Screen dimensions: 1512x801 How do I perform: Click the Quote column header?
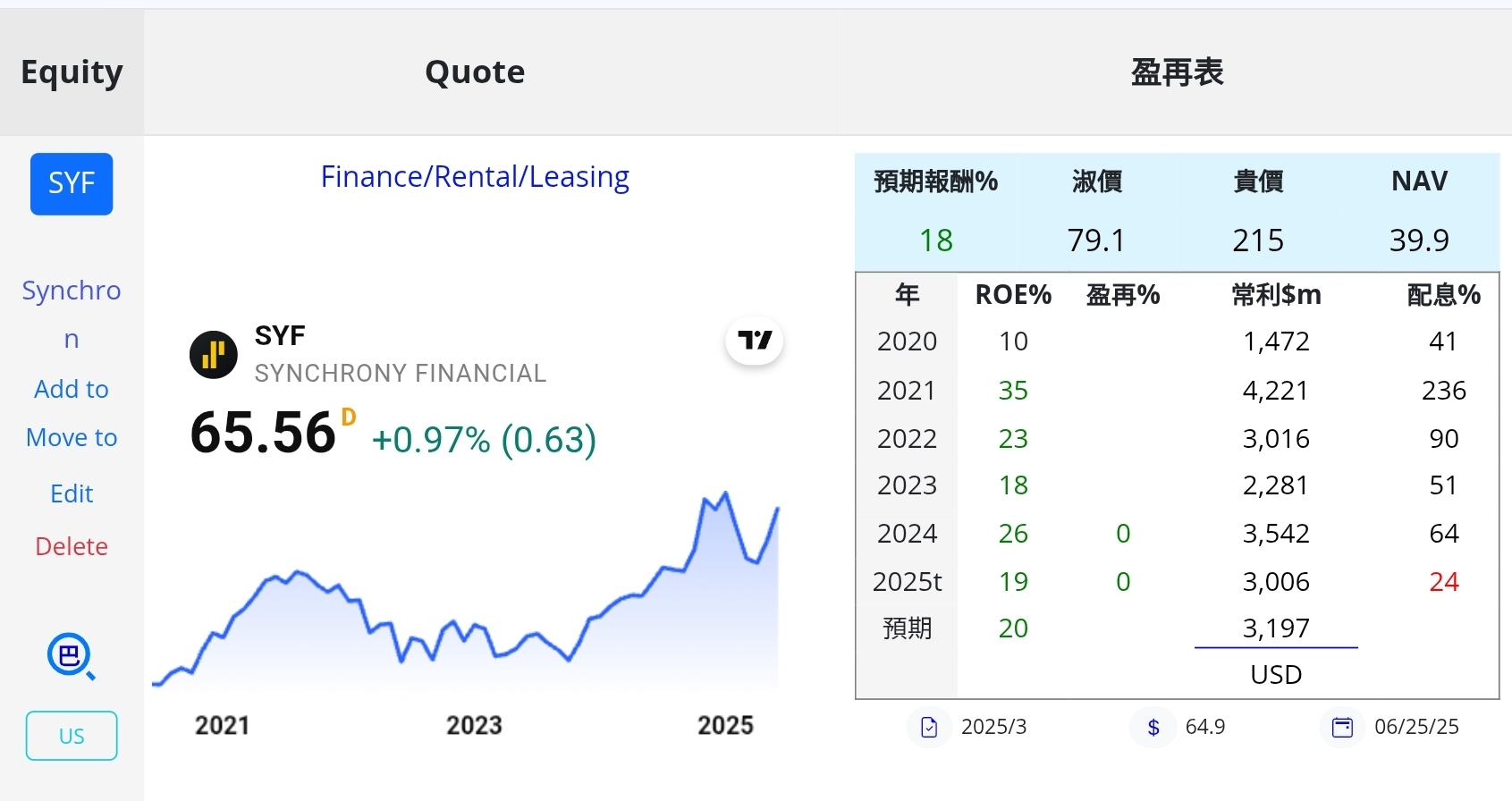[475, 72]
